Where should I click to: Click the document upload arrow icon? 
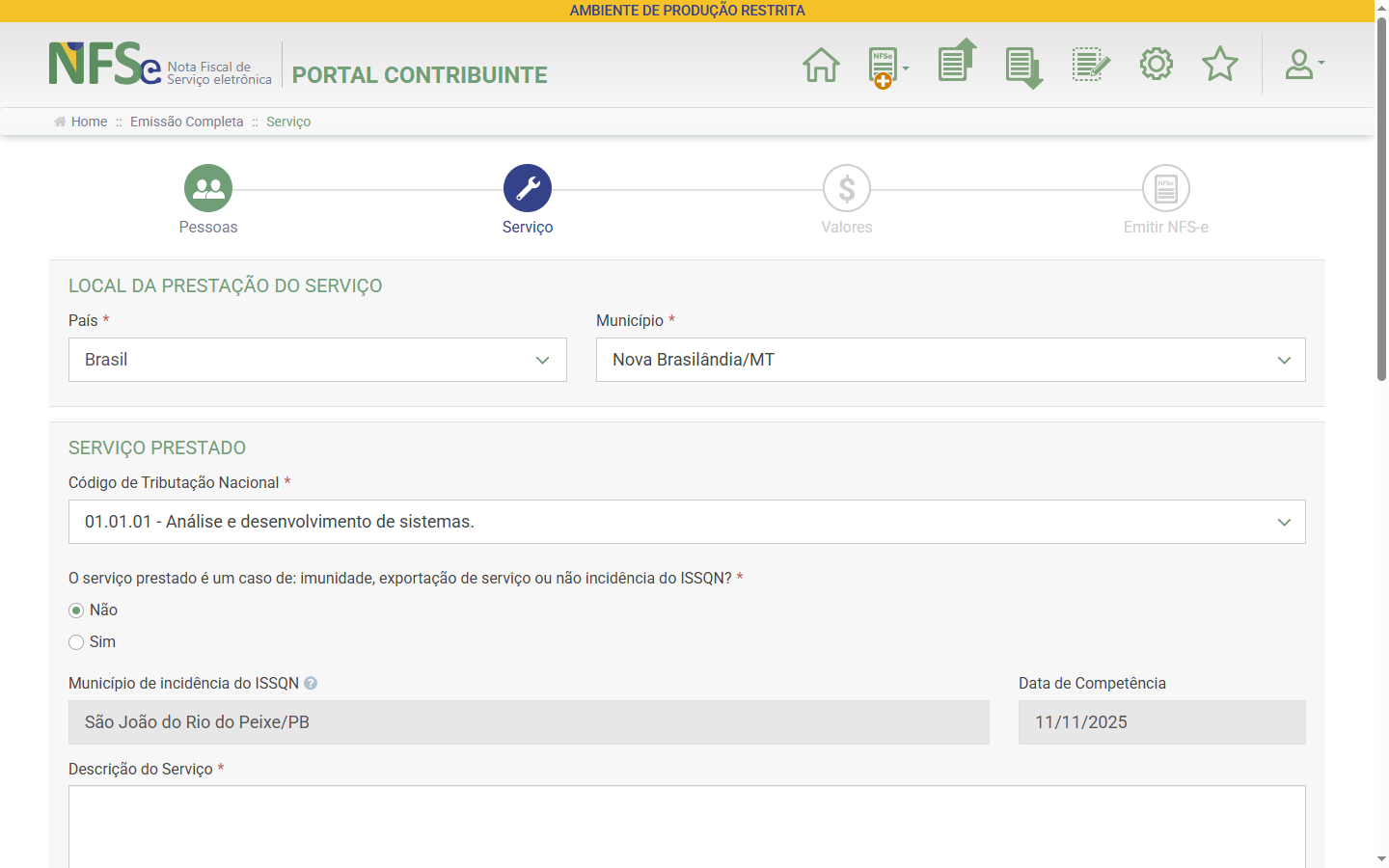956,63
